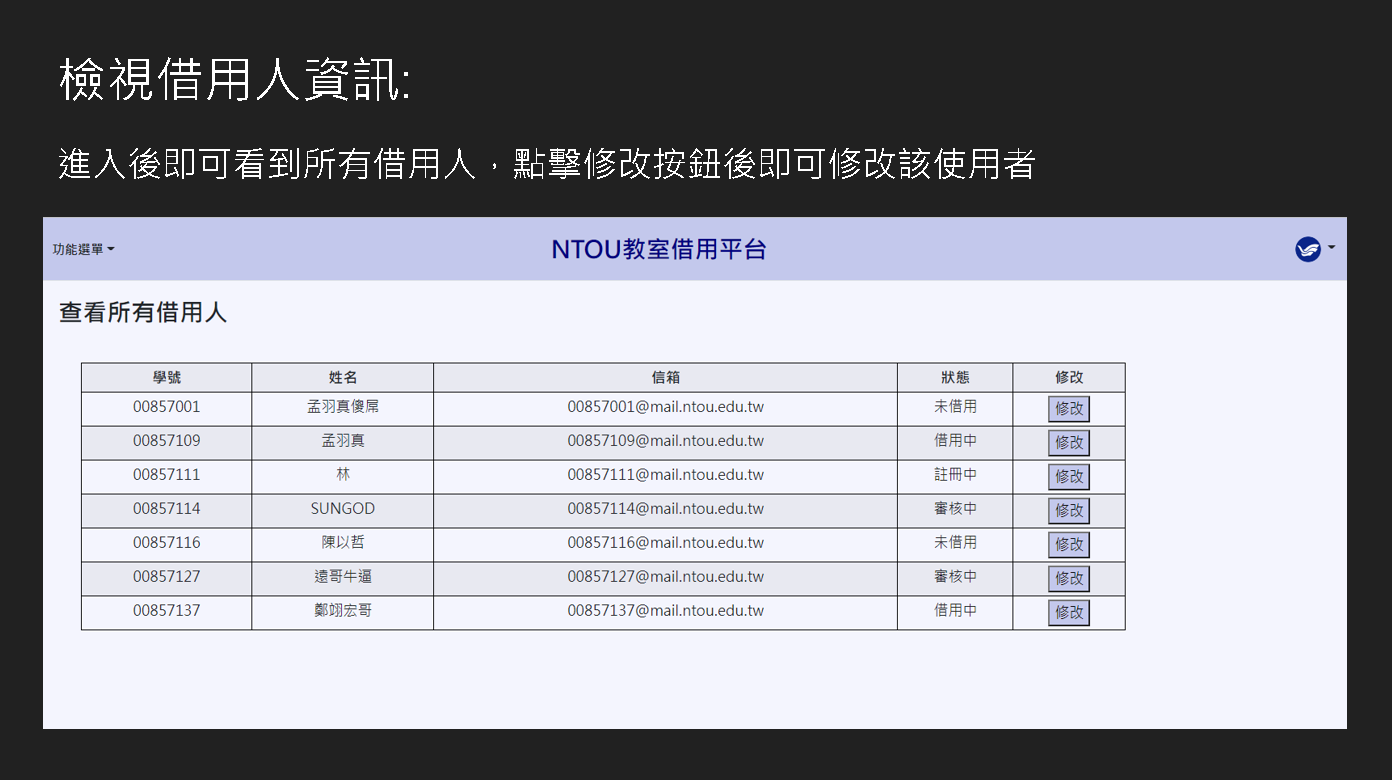This screenshot has width=1392, height=780.
Task: Open the 功能選單 dropdown menu
Action: pyautogui.click(x=84, y=249)
